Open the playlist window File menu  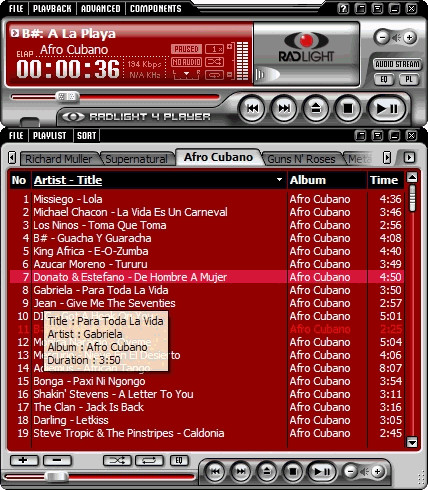coord(16,136)
